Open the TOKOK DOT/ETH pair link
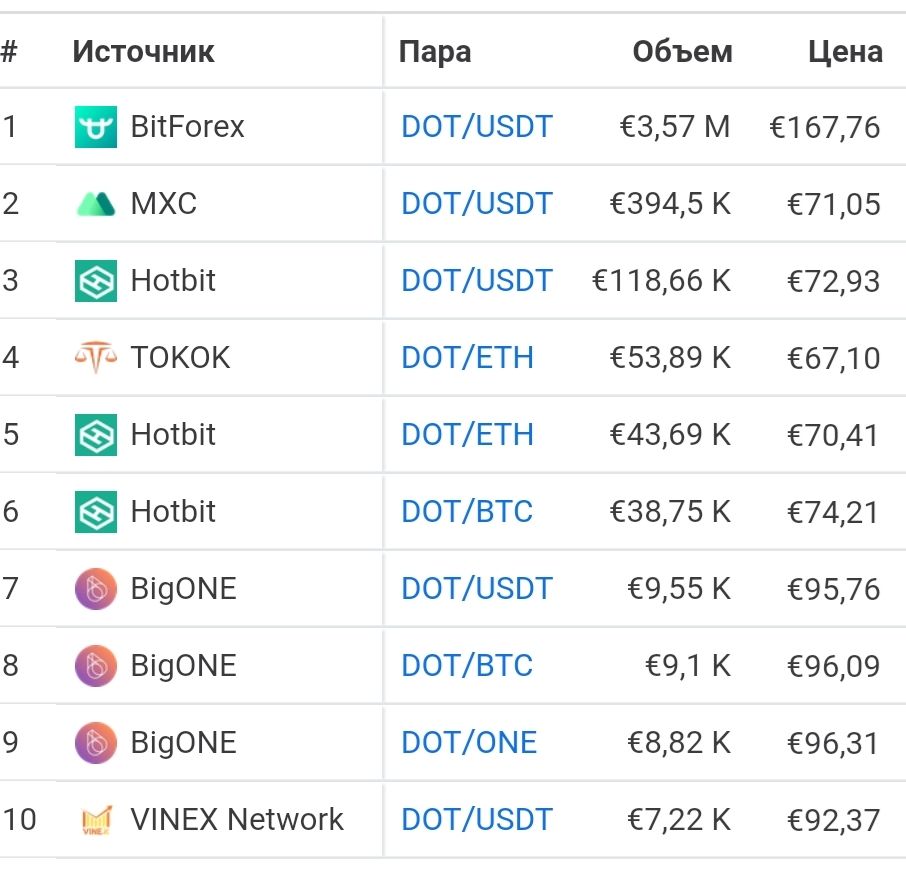The height and width of the screenshot is (885, 906). (x=467, y=358)
